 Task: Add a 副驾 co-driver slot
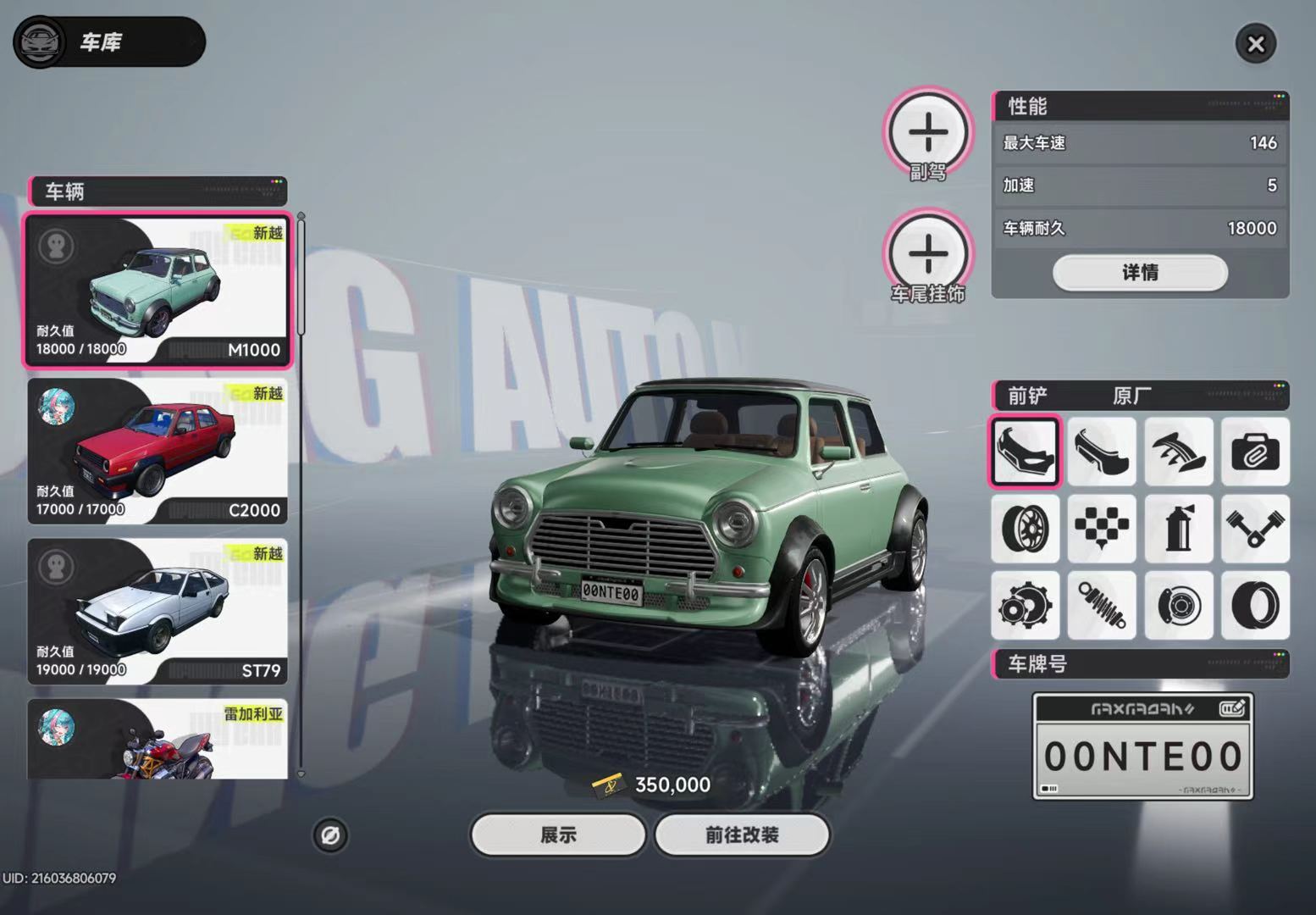tap(929, 133)
